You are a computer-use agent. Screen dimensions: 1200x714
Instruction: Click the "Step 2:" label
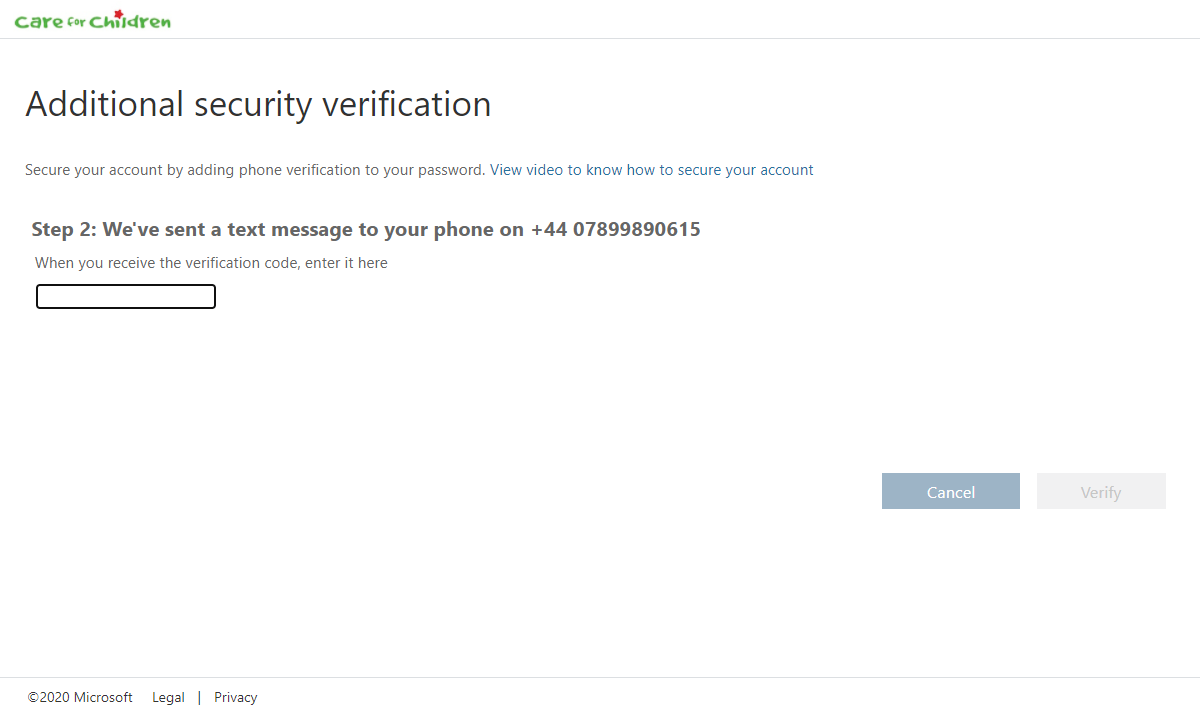65,229
